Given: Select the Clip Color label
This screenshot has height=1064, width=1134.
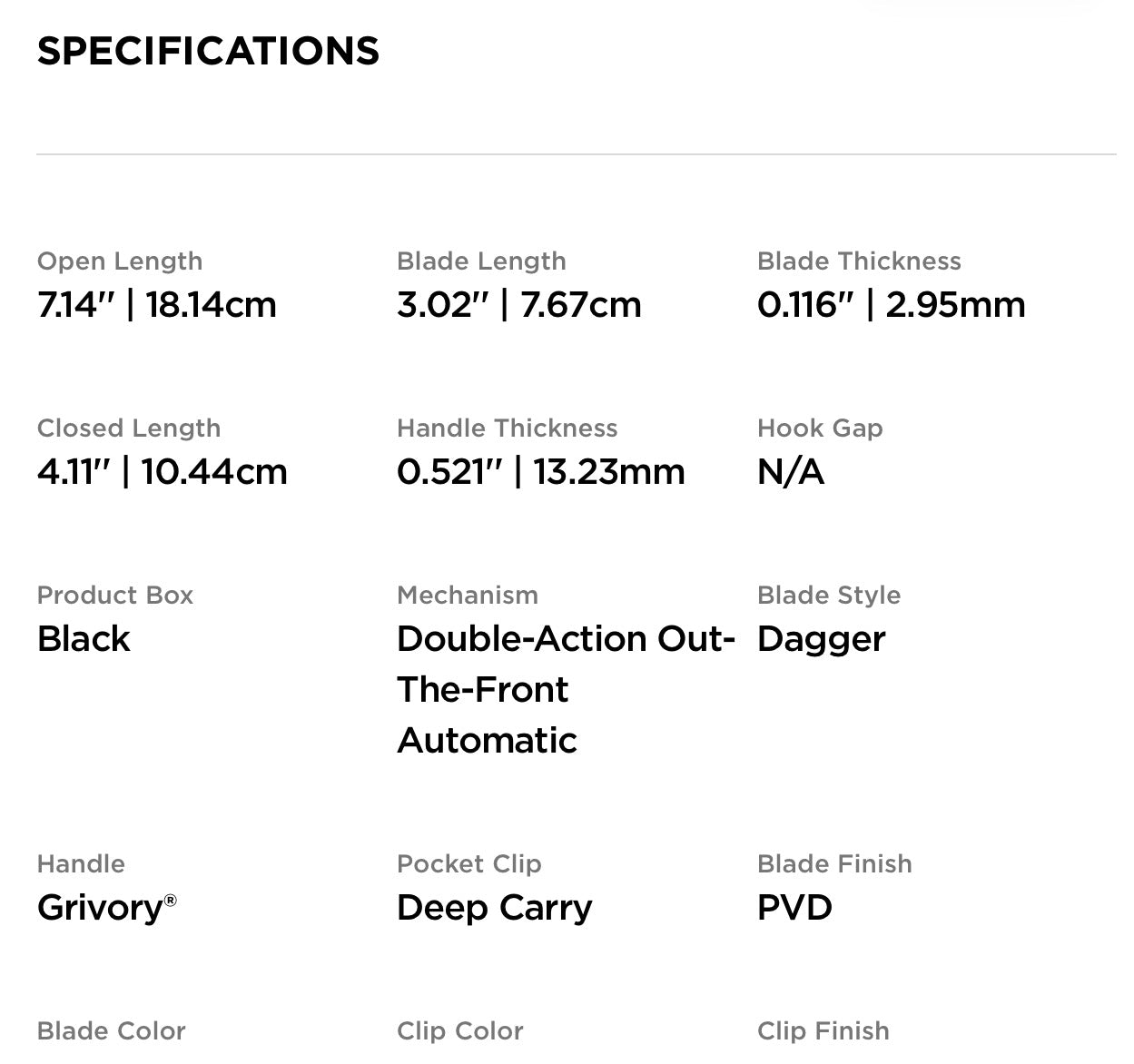Looking at the screenshot, I should 459,1031.
